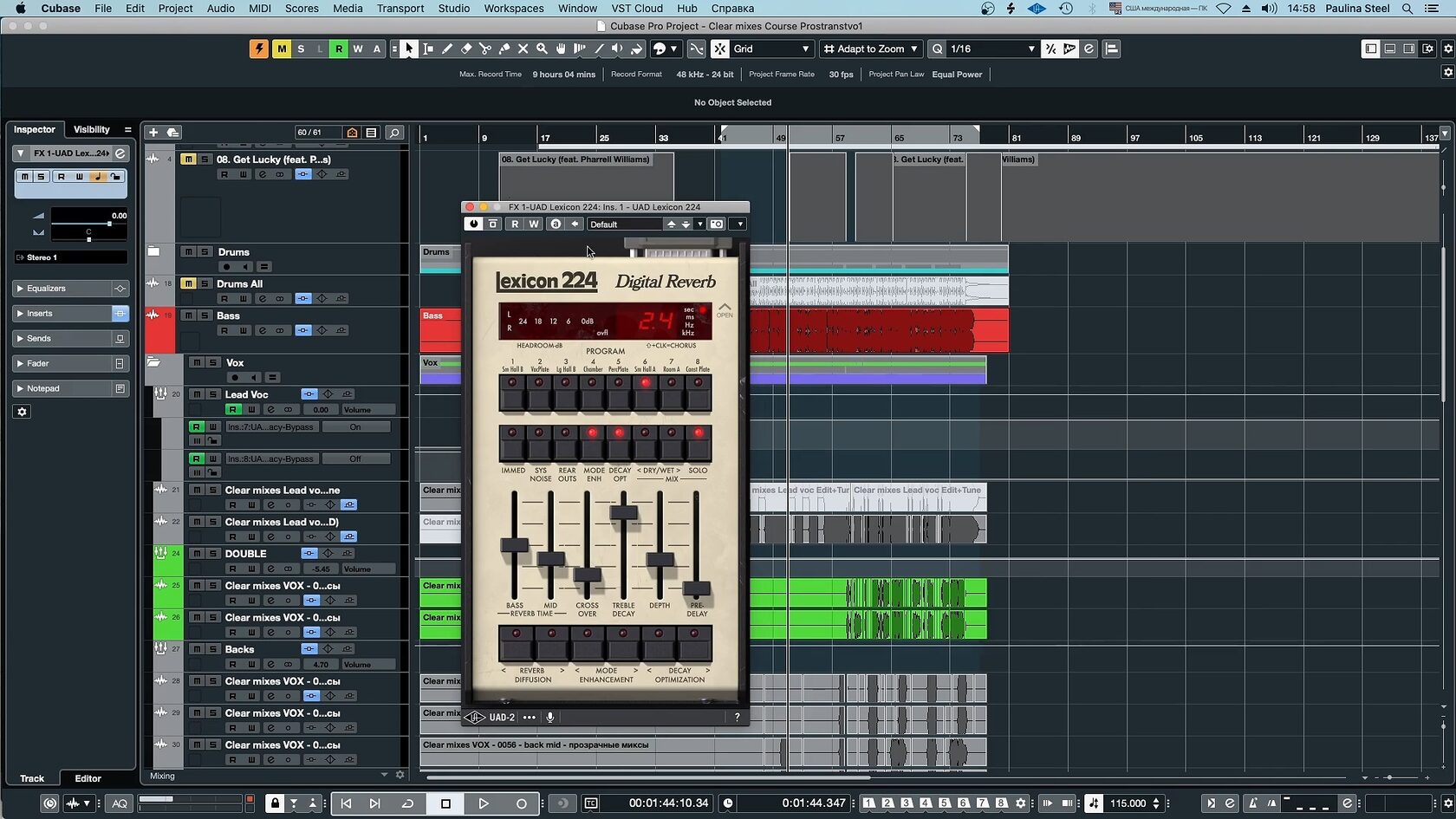The width and height of the screenshot is (1456, 819).
Task: Click the Lexicon plugin snapshot camera icon
Action: point(717,224)
